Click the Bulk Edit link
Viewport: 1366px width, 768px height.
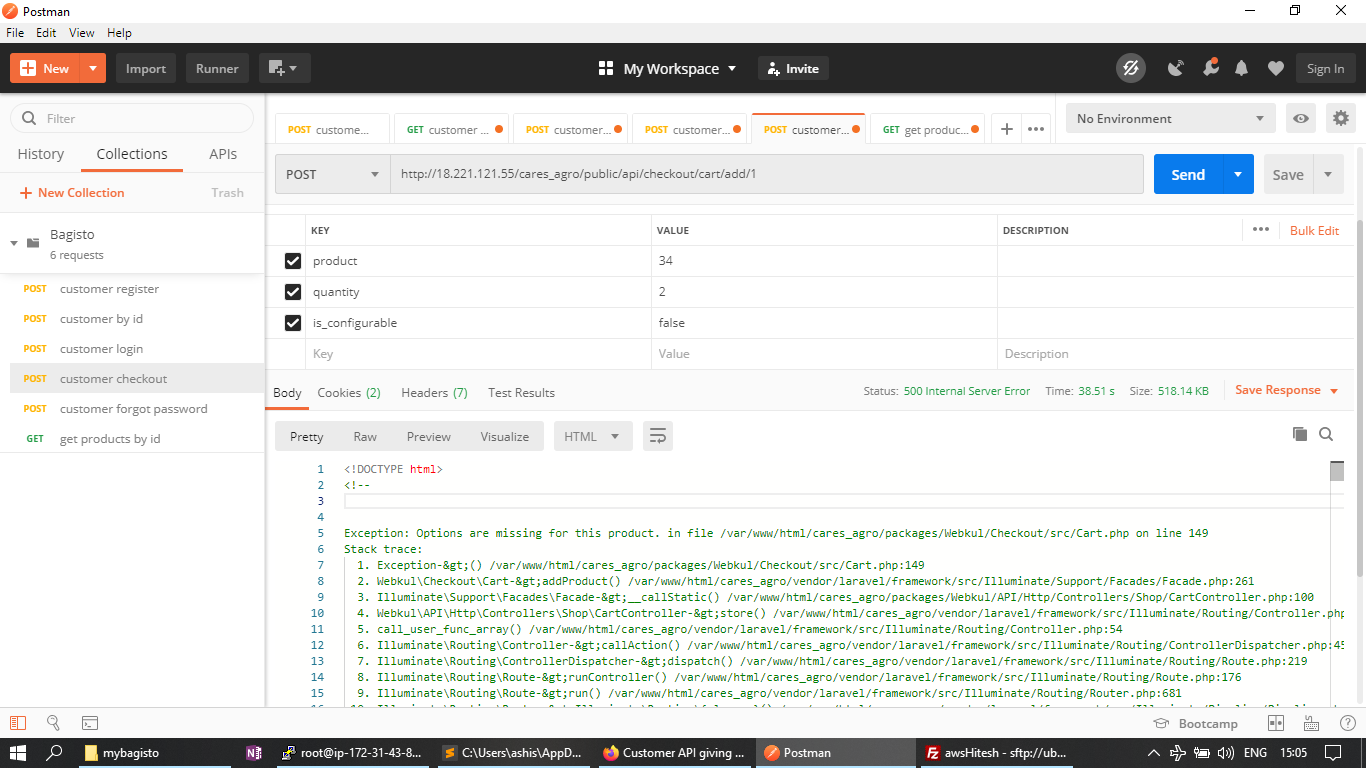coord(1314,230)
